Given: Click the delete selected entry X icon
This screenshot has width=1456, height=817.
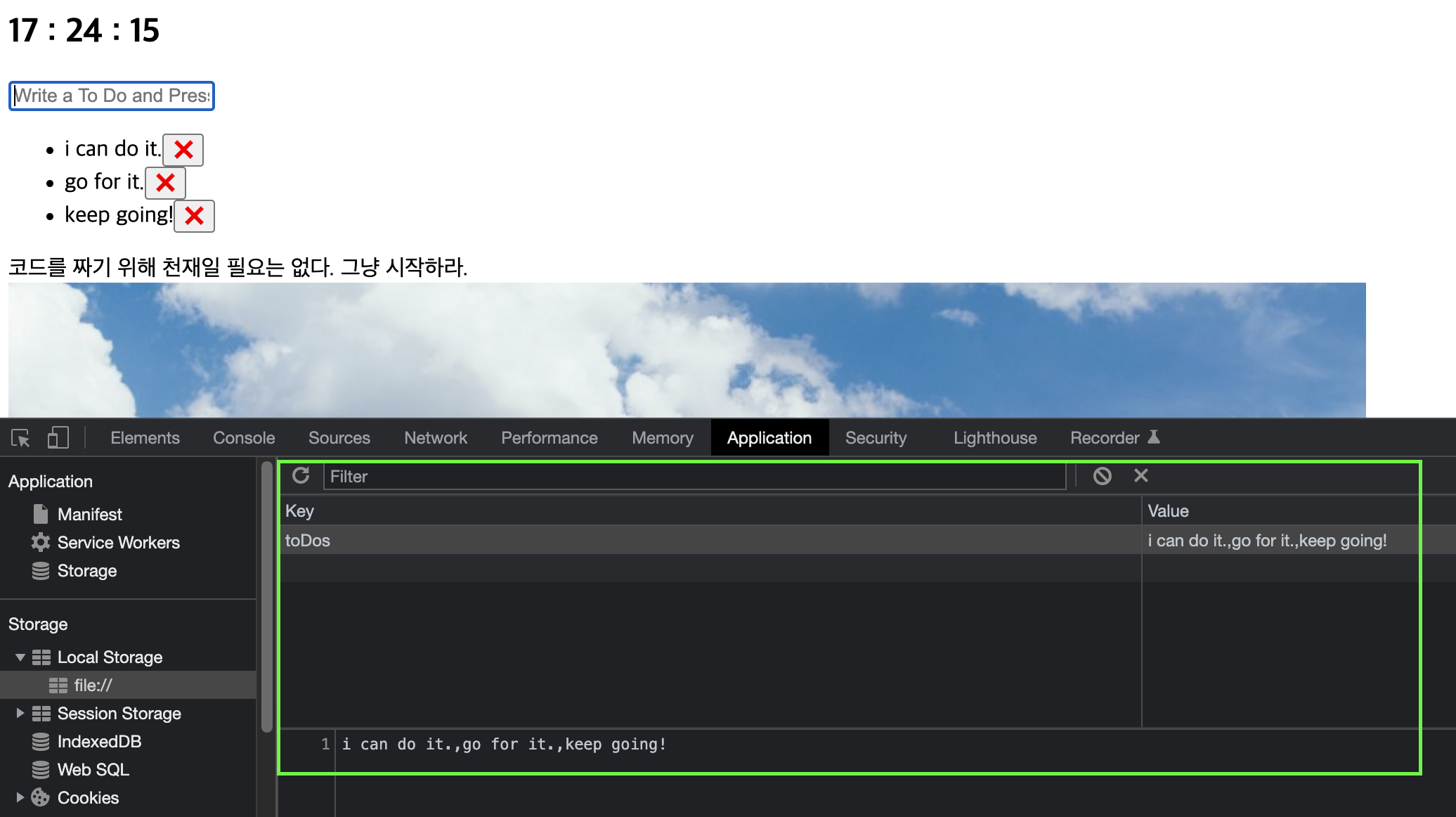Looking at the screenshot, I should (1141, 476).
